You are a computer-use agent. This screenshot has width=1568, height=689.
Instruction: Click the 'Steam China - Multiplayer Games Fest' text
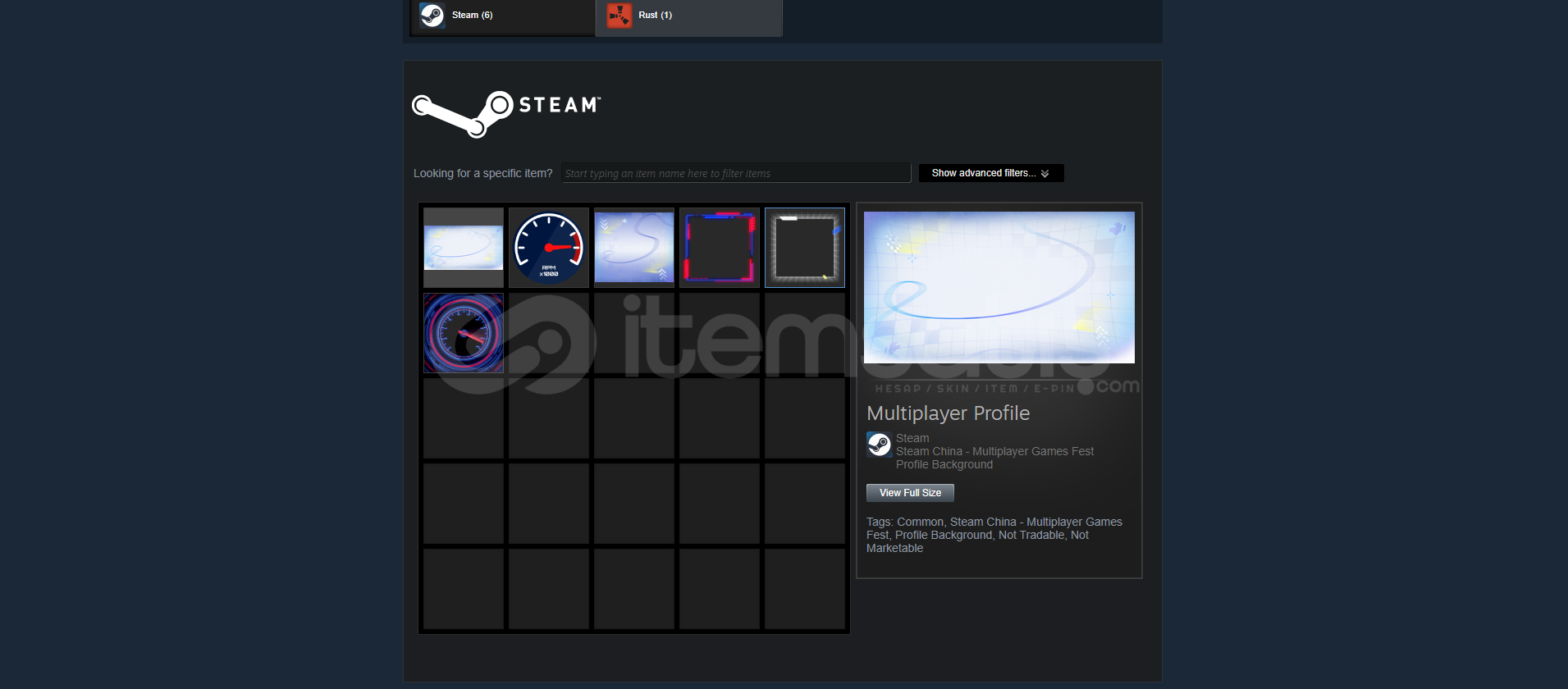(994, 451)
